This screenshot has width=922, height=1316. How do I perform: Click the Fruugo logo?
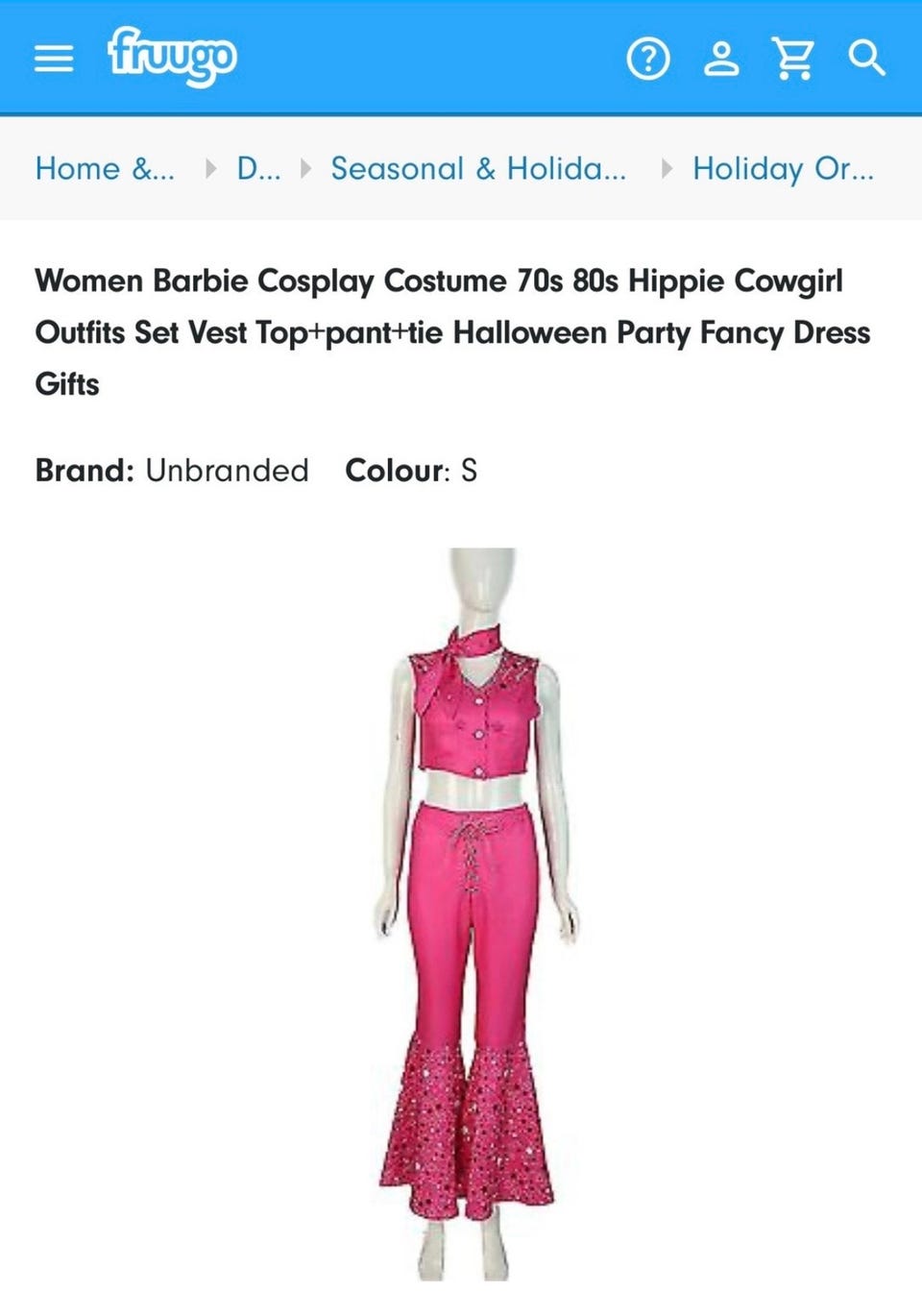pyautogui.click(x=172, y=57)
